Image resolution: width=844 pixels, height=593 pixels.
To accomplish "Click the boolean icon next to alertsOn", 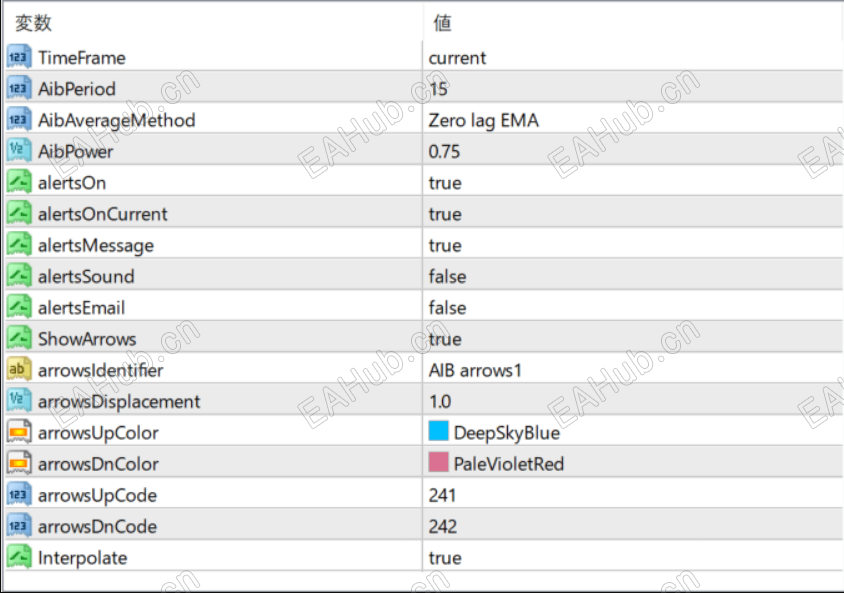I will pos(19,183).
